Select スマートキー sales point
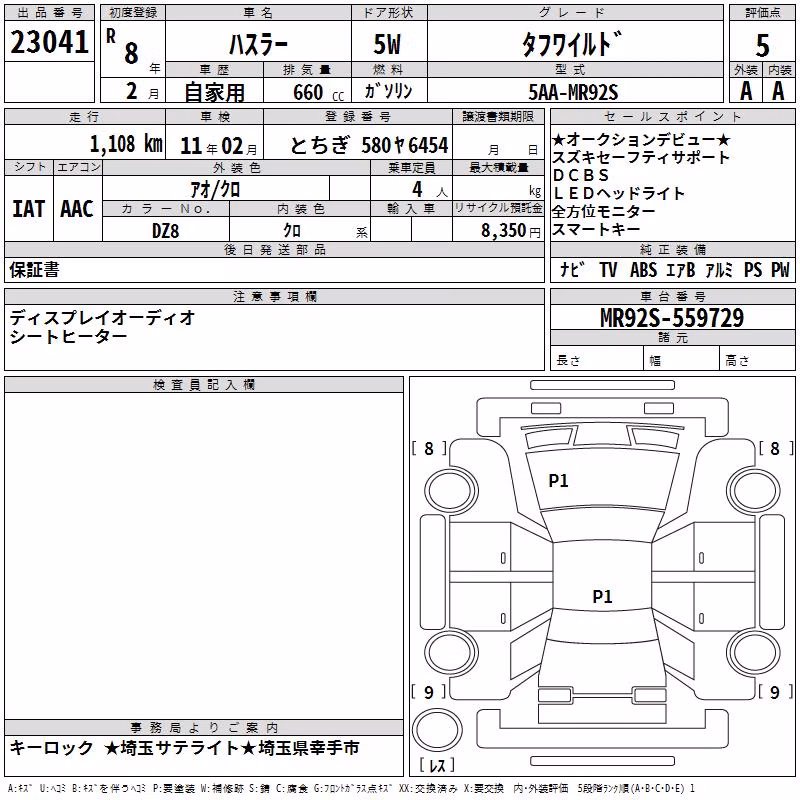The image size is (800, 800). tap(596, 229)
